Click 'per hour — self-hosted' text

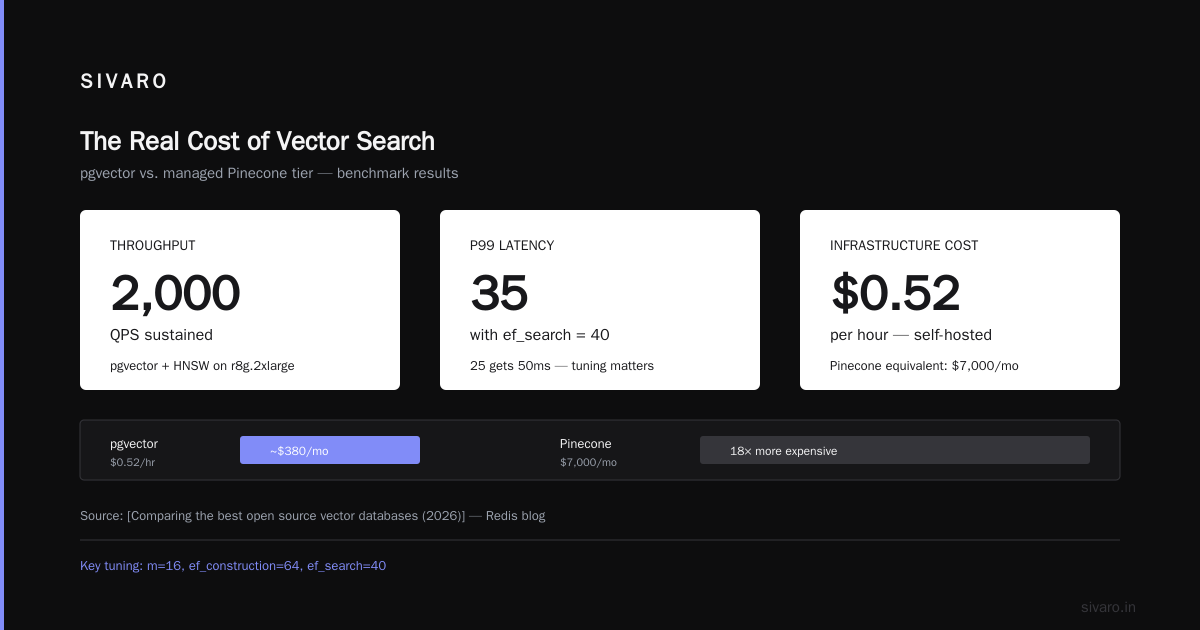click(x=911, y=335)
